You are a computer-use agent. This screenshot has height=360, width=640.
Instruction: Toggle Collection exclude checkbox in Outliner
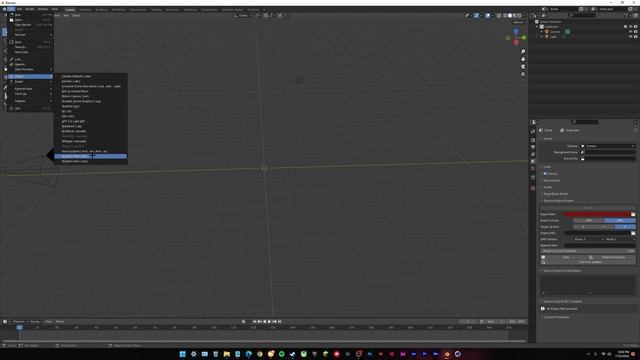point(625,27)
